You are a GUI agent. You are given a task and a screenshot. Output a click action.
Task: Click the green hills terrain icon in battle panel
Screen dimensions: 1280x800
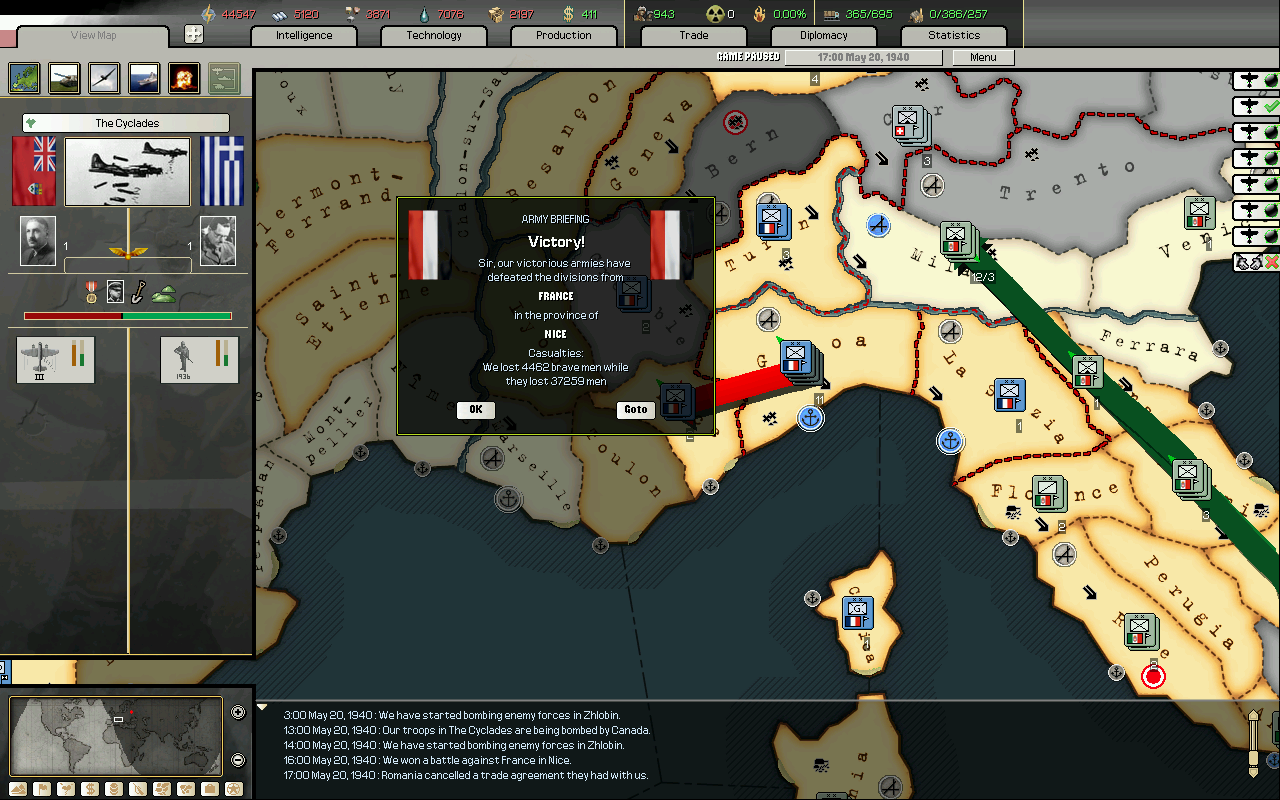(162, 293)
